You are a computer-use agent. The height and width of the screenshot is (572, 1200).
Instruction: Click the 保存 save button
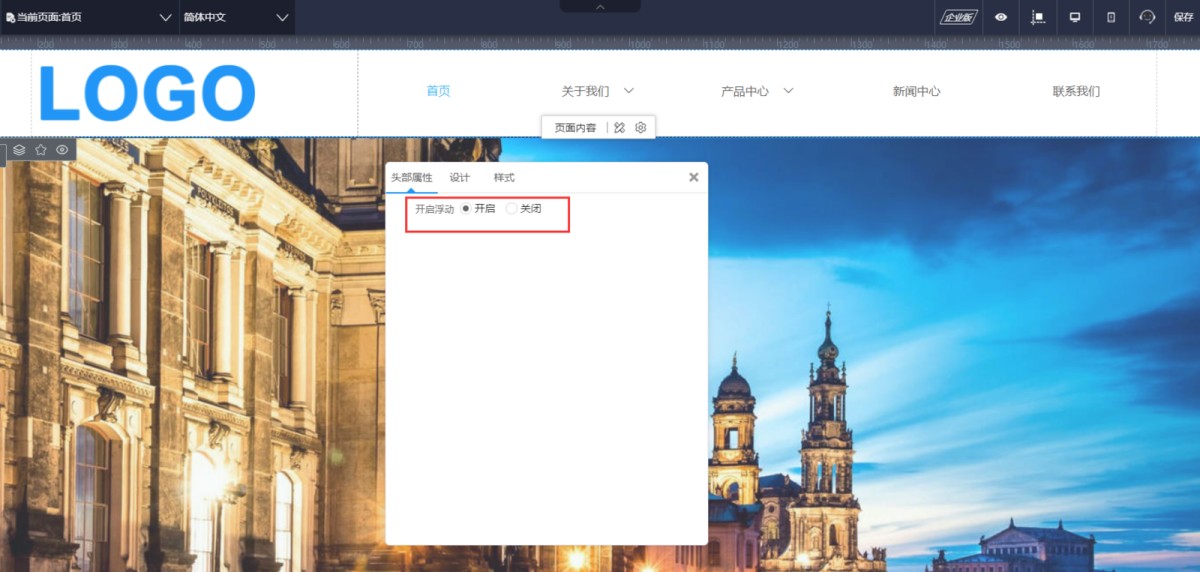(x=1184, y=17)
